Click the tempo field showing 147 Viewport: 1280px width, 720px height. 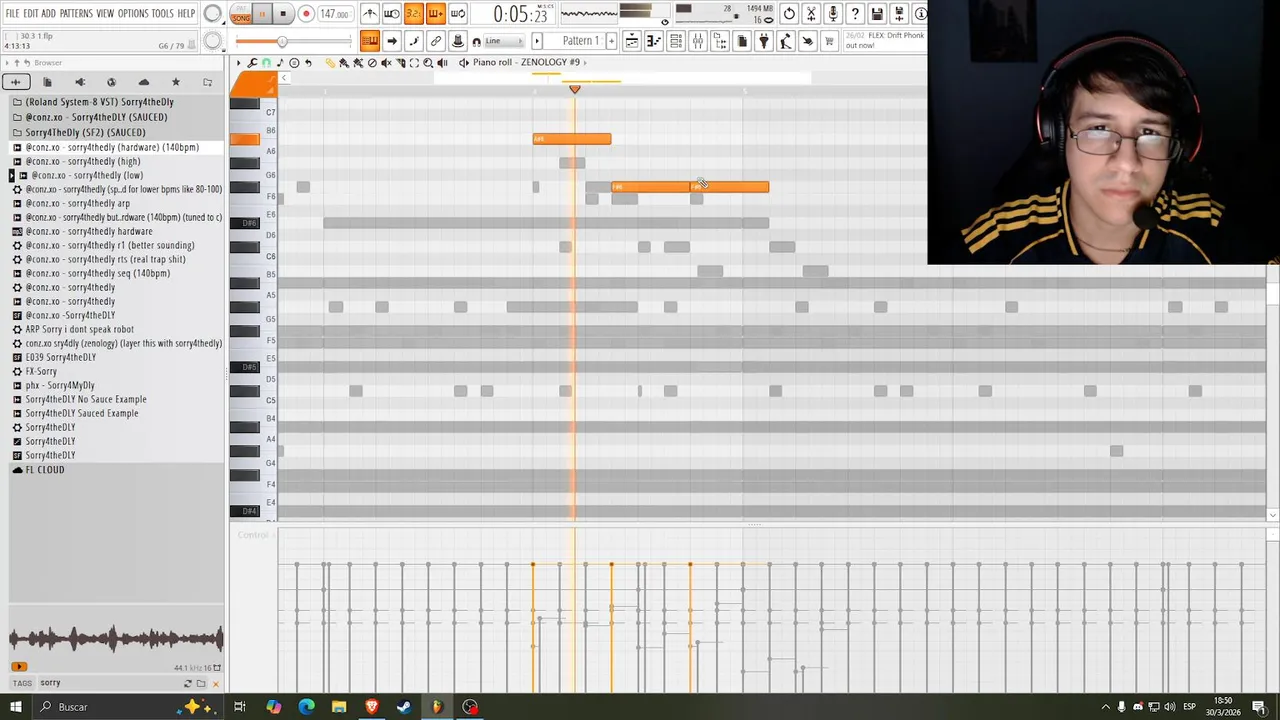pyautogui.click(x=334, y=14)
